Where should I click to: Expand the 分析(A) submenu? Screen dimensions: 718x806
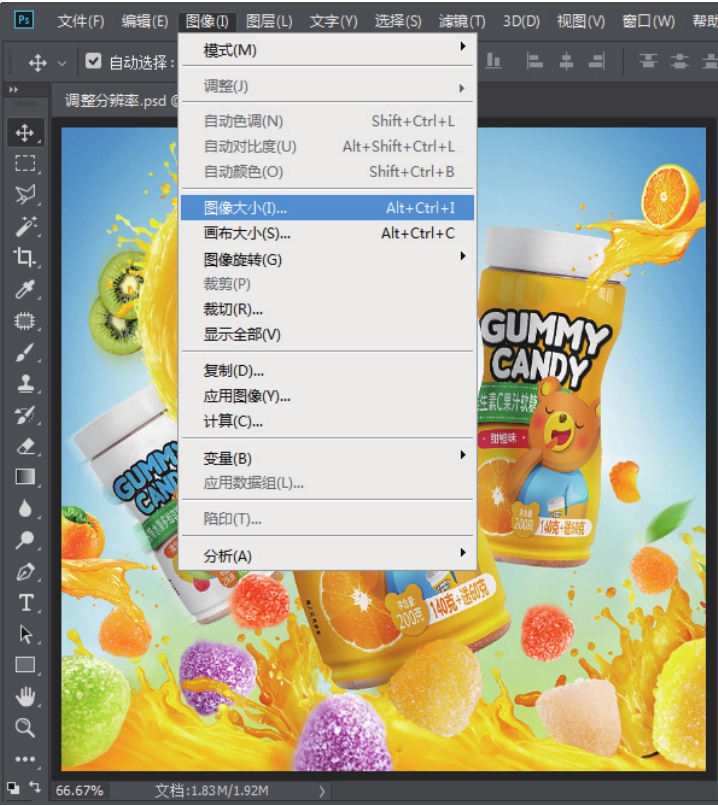point(463,553)
